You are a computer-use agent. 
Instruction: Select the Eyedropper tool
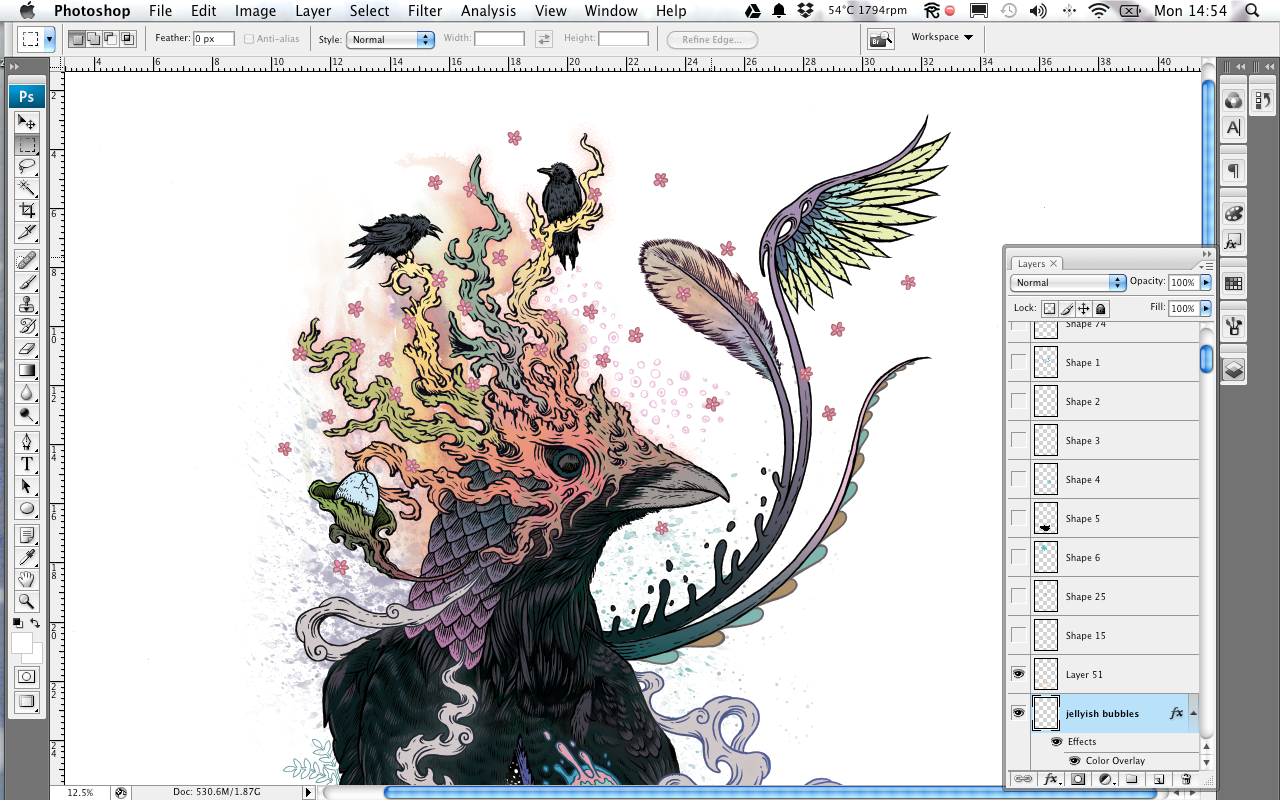coord(27,557)
